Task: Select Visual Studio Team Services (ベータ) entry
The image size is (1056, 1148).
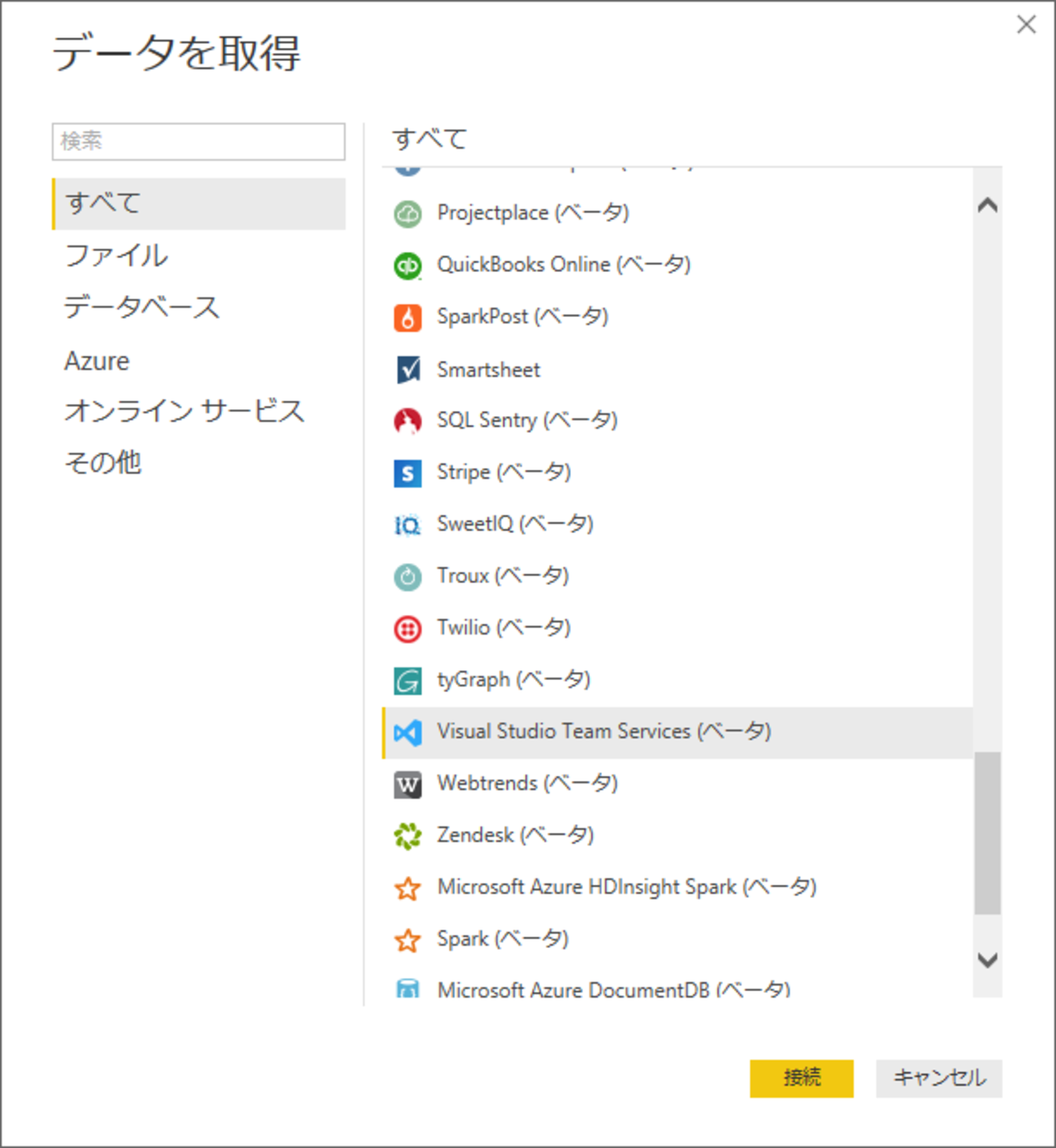Action: click(x=677, y=733)
